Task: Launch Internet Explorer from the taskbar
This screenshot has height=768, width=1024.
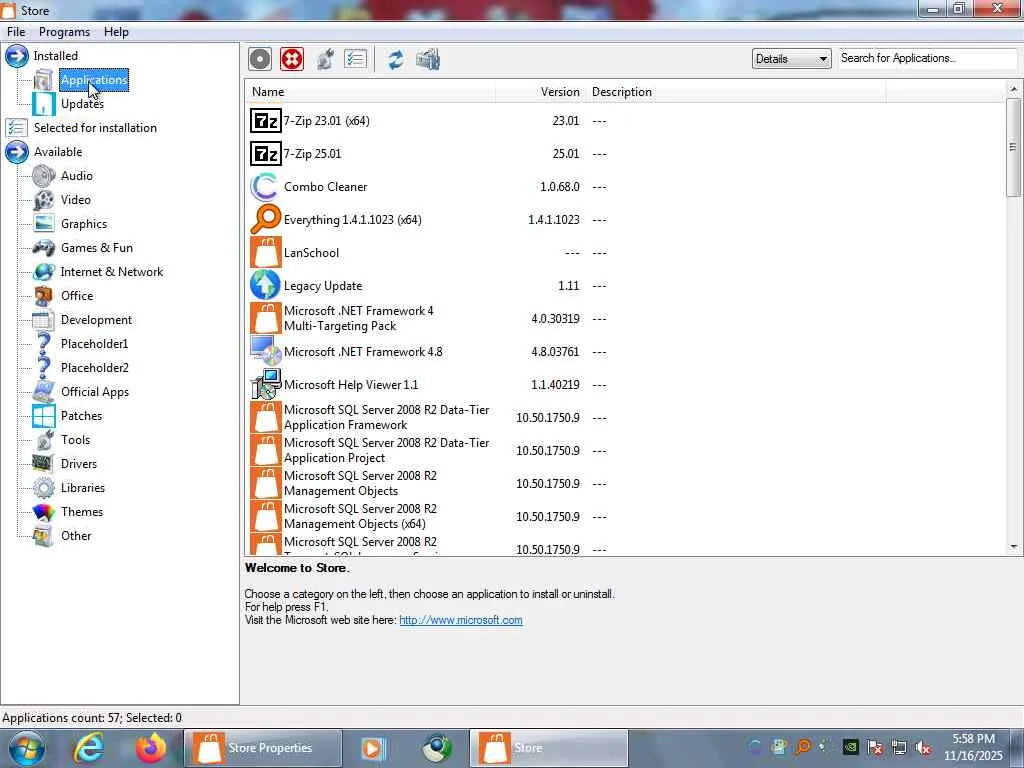Action: tap(88, 748)
